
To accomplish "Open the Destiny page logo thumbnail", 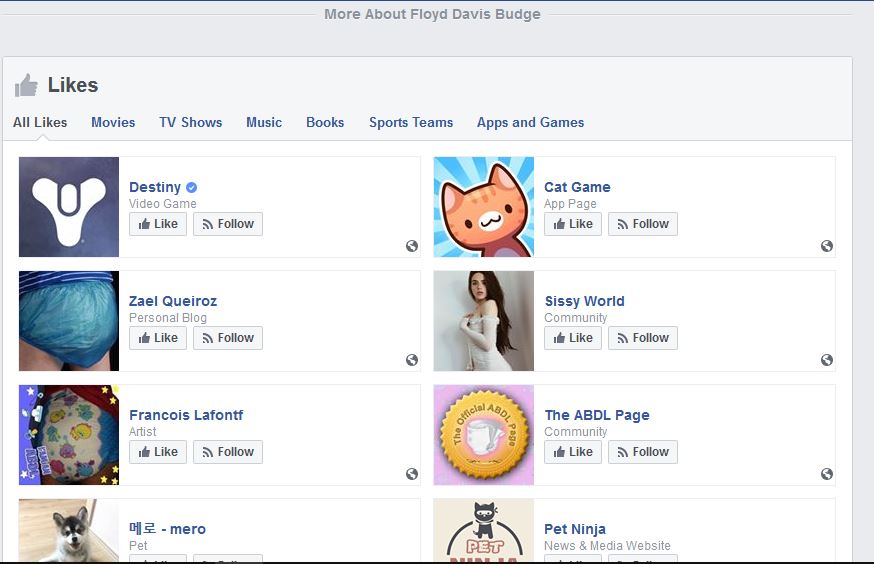I will [x=69, y=207].
